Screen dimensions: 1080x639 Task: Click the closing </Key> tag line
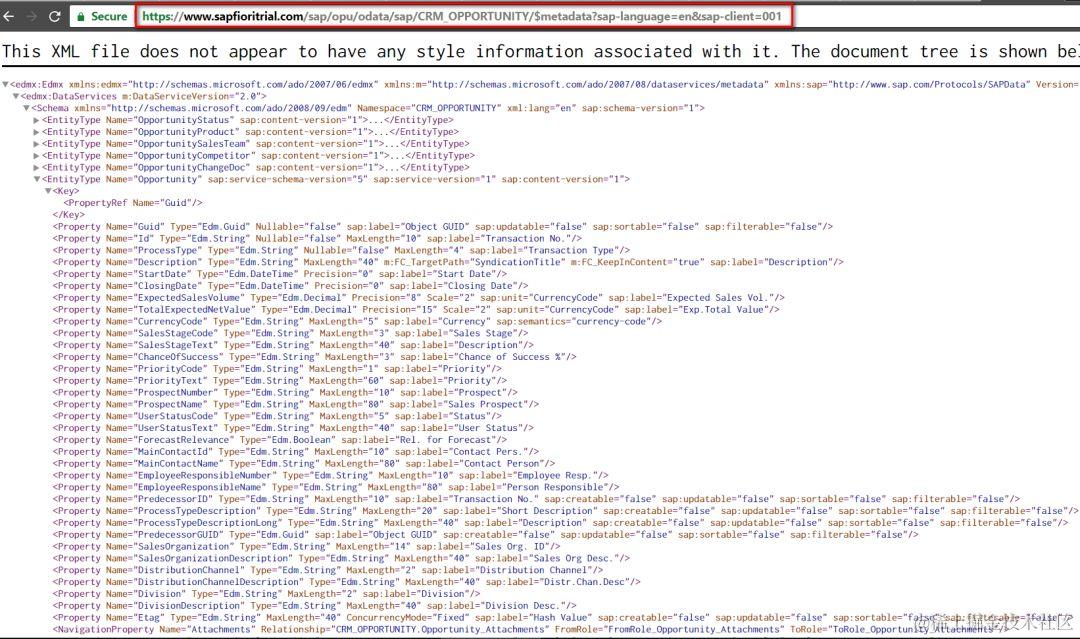[x=69, y=215]
